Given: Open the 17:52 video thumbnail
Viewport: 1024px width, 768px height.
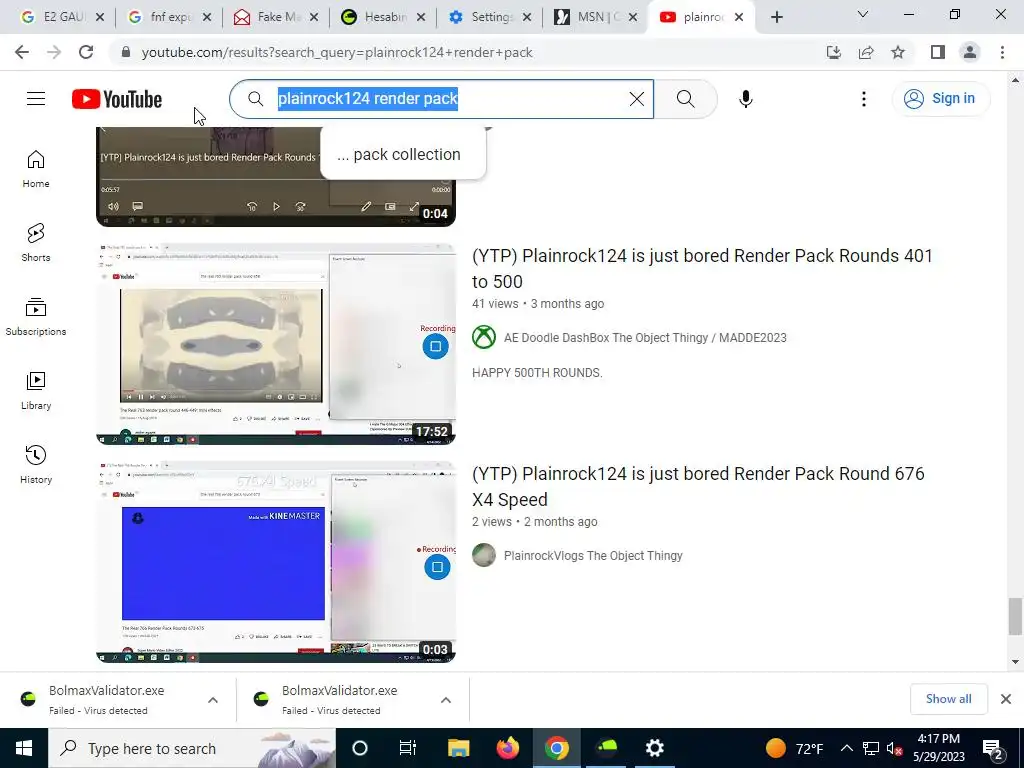Looking at the screenshot, I should click(x=276, y=344).
